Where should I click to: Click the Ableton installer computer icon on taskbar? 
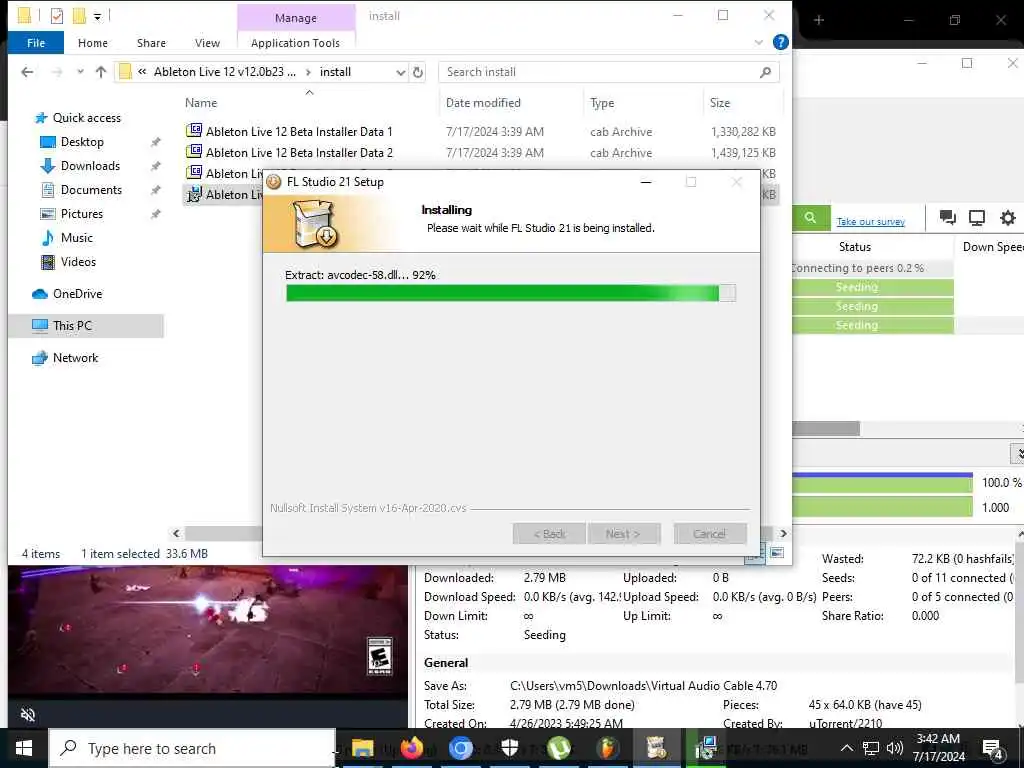click(705, 748)
